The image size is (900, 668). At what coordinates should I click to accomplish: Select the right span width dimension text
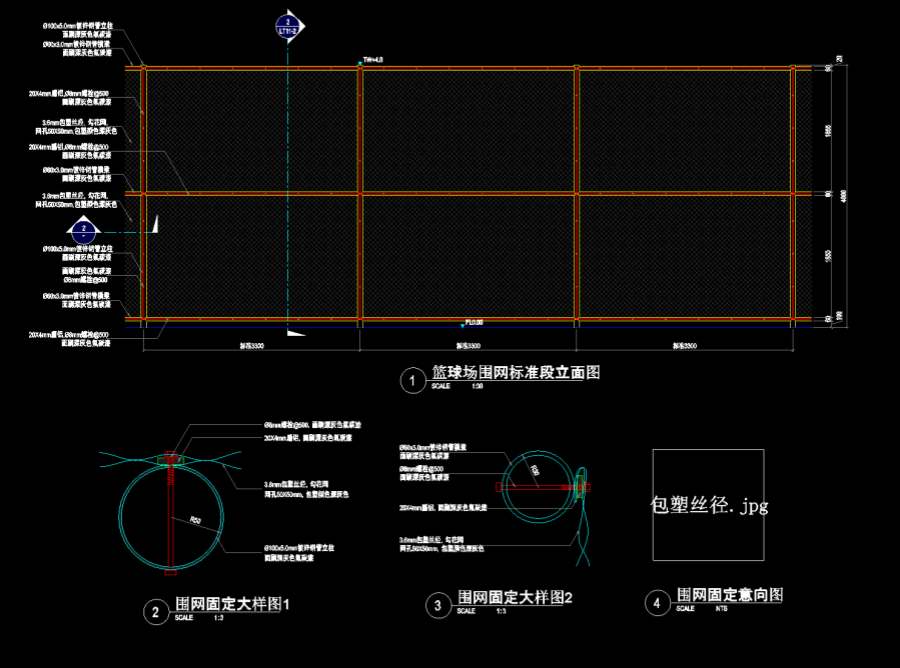(x=684, y=345)
